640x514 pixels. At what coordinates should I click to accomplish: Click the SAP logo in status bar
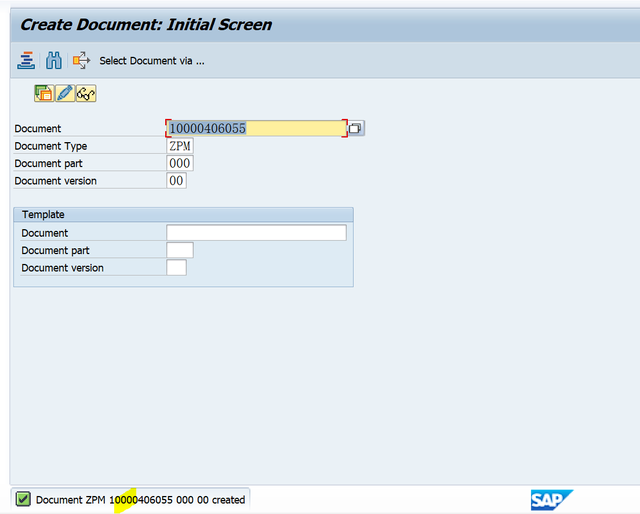pyautogui.click(x=551, y=500)
